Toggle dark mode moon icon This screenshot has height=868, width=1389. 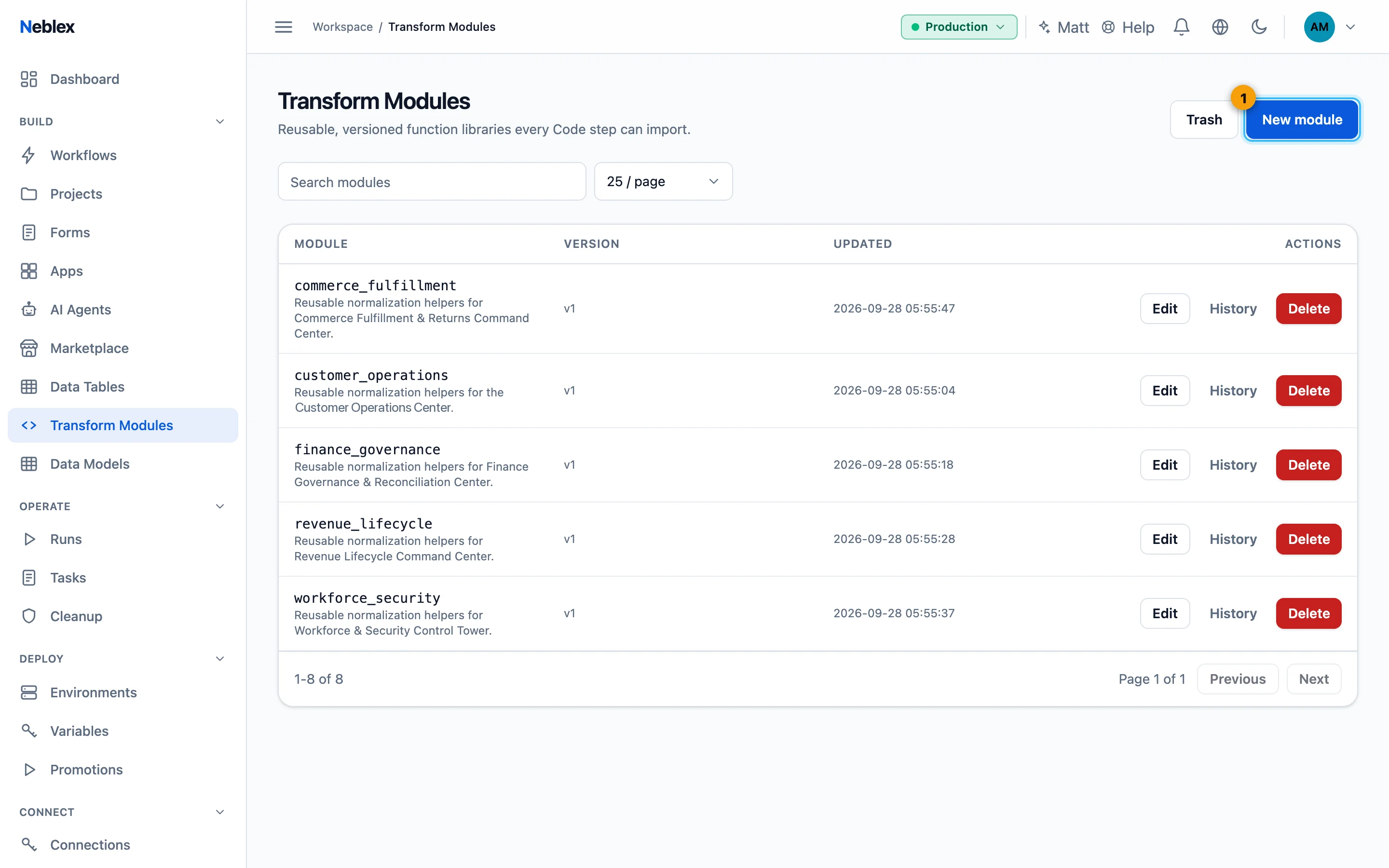tap(1259, 27)
